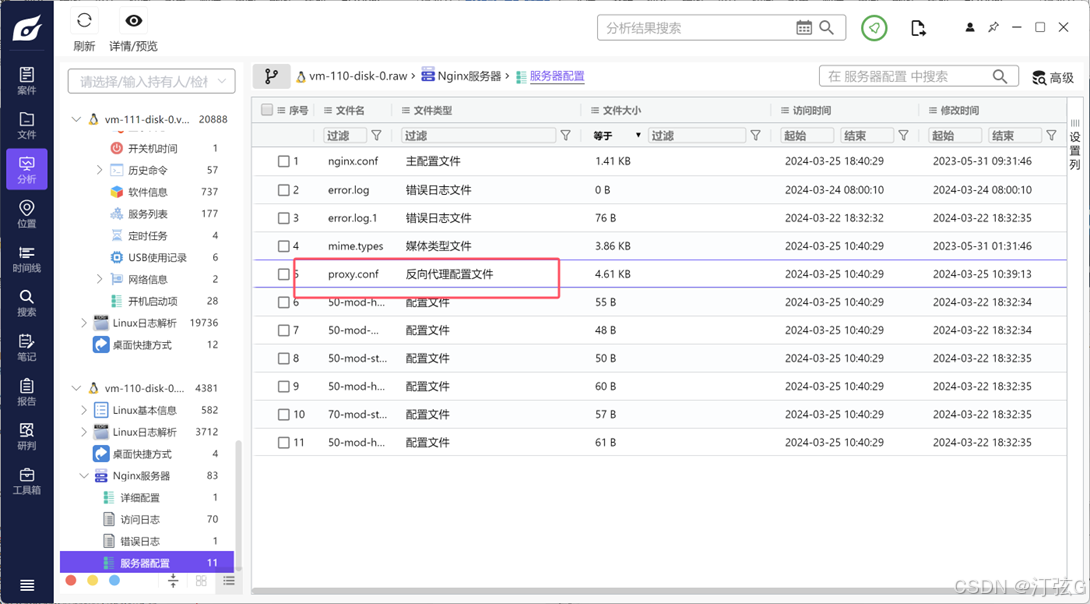Select the 详细配置 tree item
Screen dimensions: 1090x604
coord(140,498)
